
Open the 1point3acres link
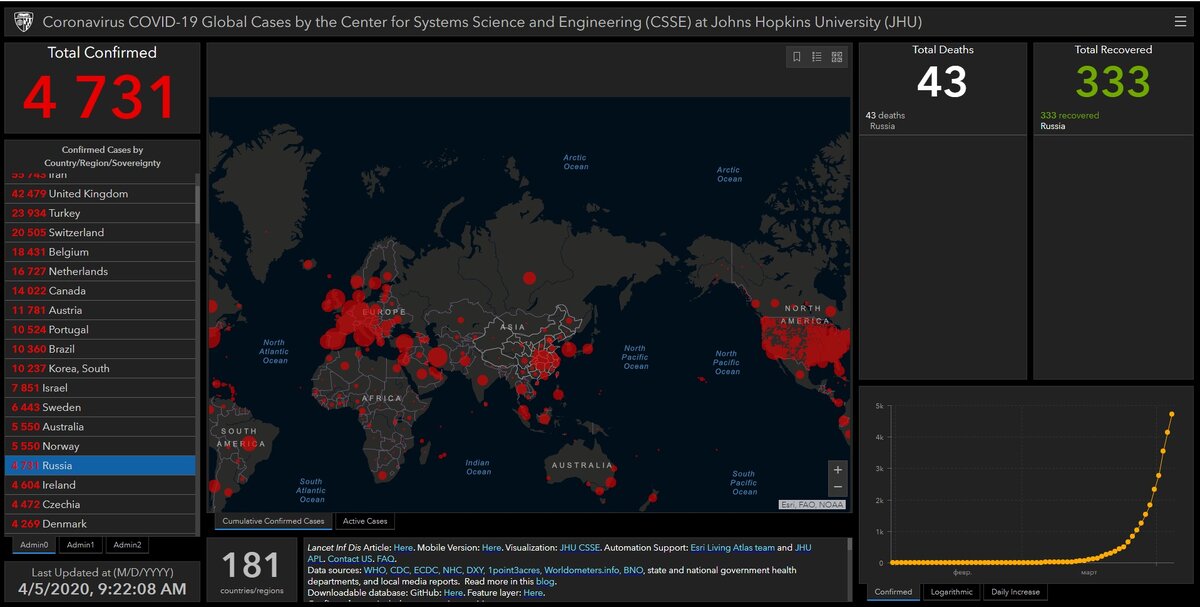point(513,570)
